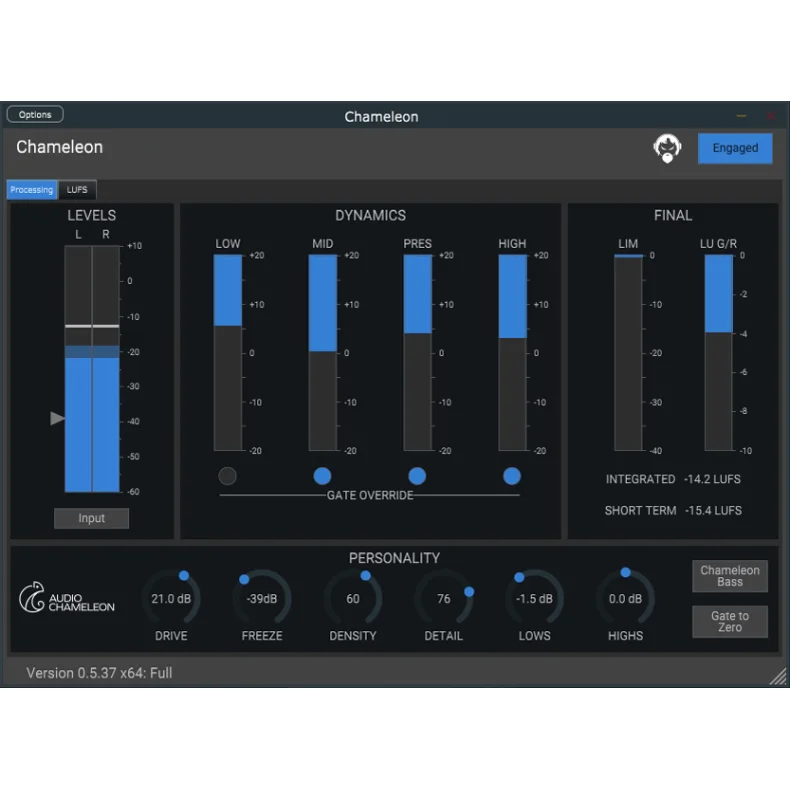Click the DETAIL knob showing 76

(x=443, y=598)
